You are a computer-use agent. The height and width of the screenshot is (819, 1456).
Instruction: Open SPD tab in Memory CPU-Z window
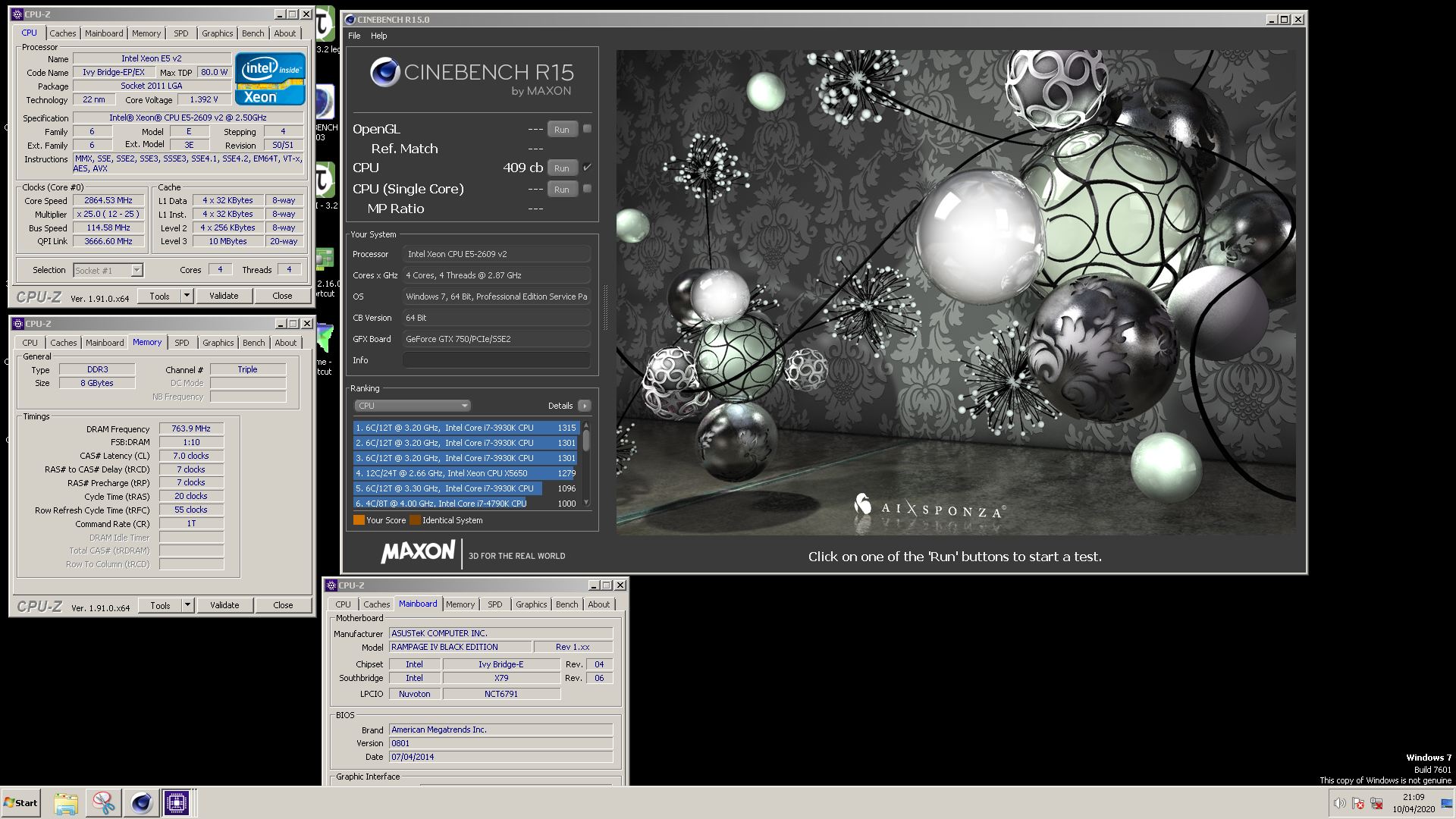pyautogui.click(x=182, y=343)
